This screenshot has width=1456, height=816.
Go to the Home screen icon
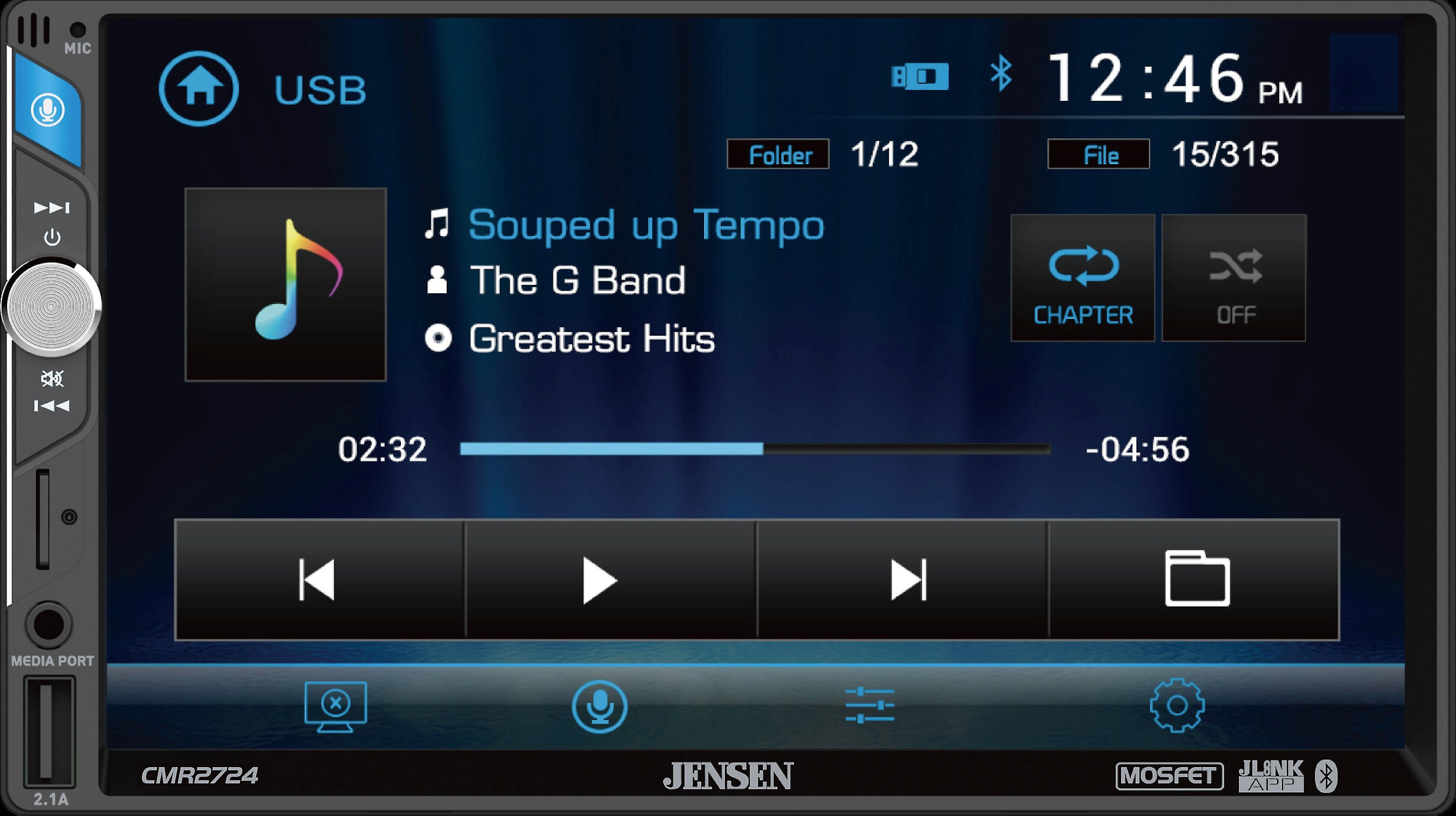199,88
